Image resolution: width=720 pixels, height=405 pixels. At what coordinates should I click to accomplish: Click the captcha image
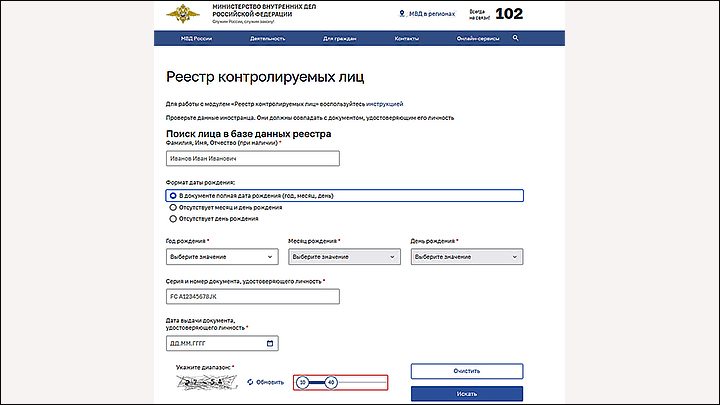[206, 382]
